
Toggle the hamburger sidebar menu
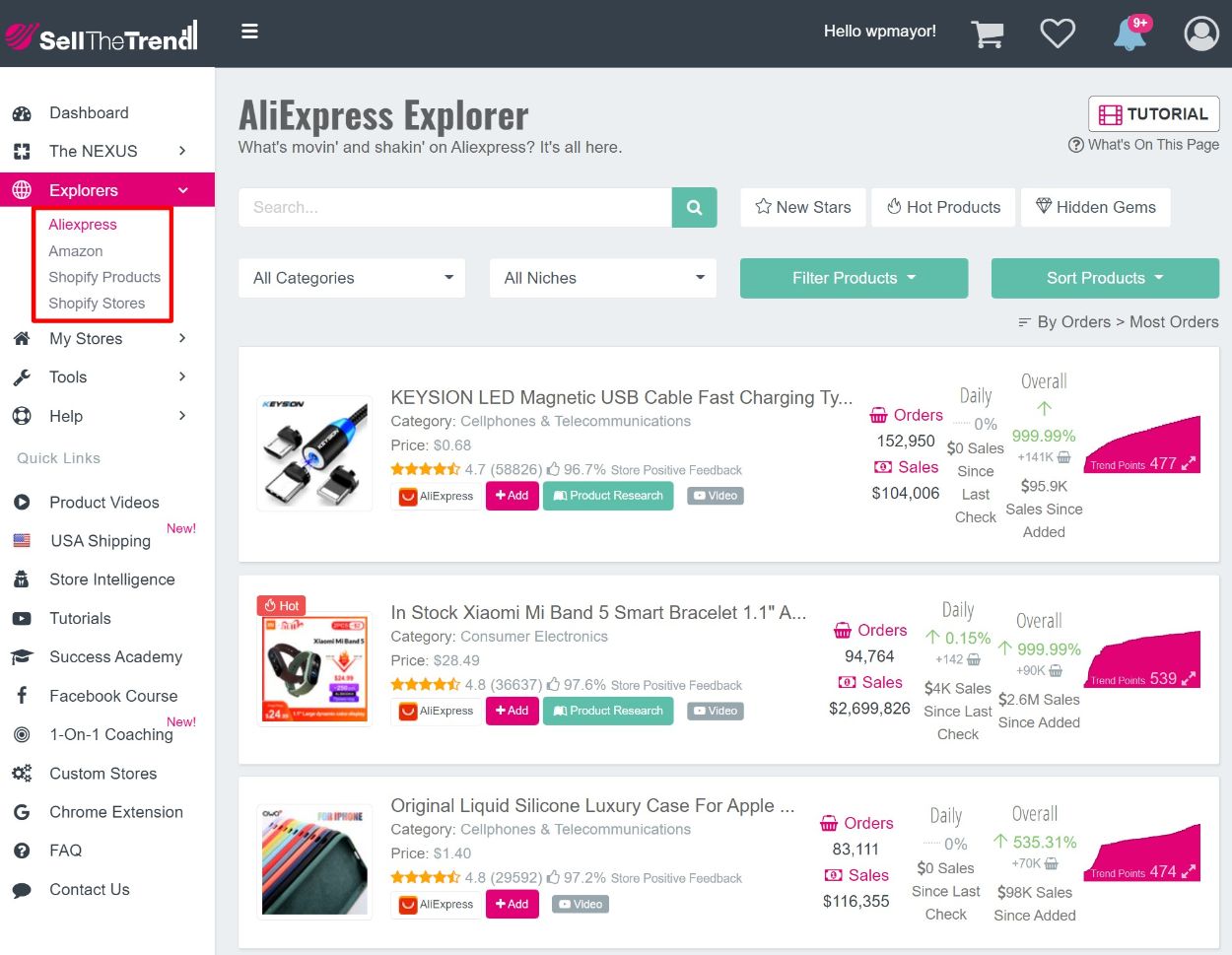[x=250, y=32]
